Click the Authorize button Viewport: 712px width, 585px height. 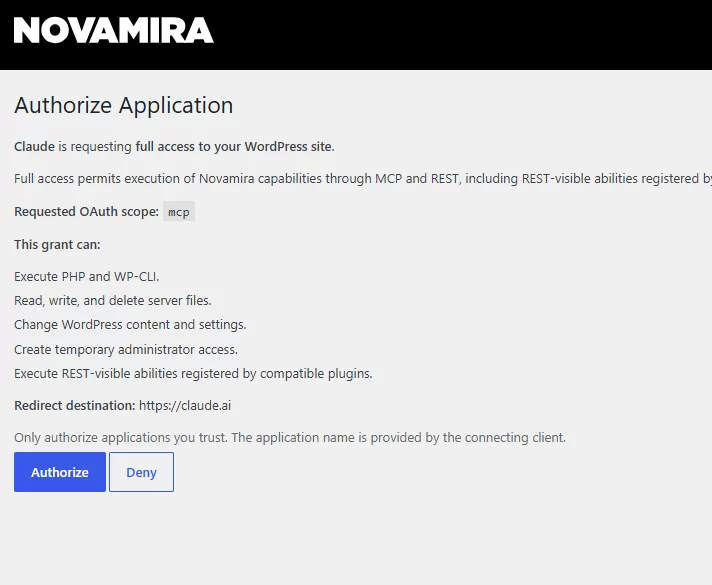pos(60,472)
